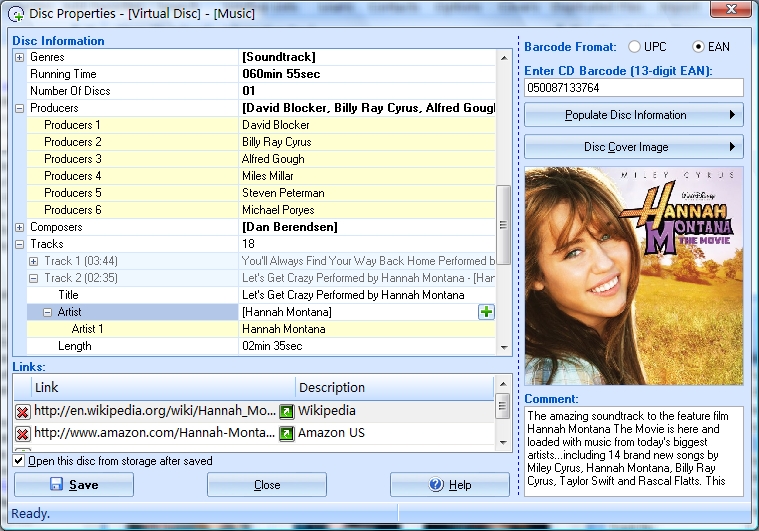Click disc information scroll down arrow

click(503, 347)
